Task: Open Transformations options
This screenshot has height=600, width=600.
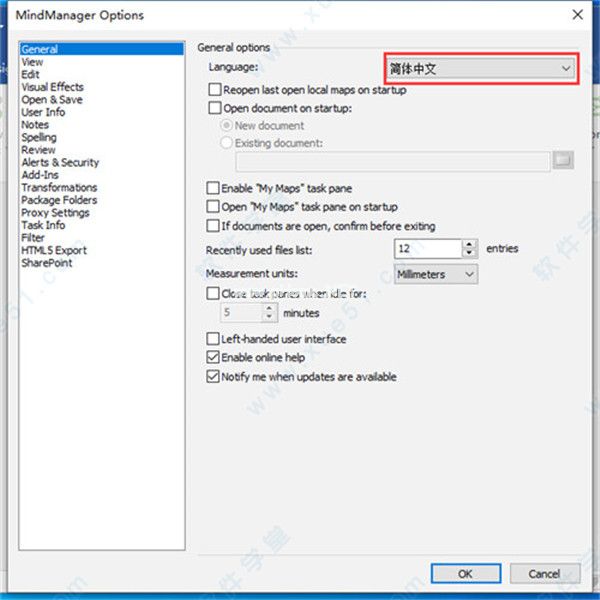Action: (x=59, y=188)
